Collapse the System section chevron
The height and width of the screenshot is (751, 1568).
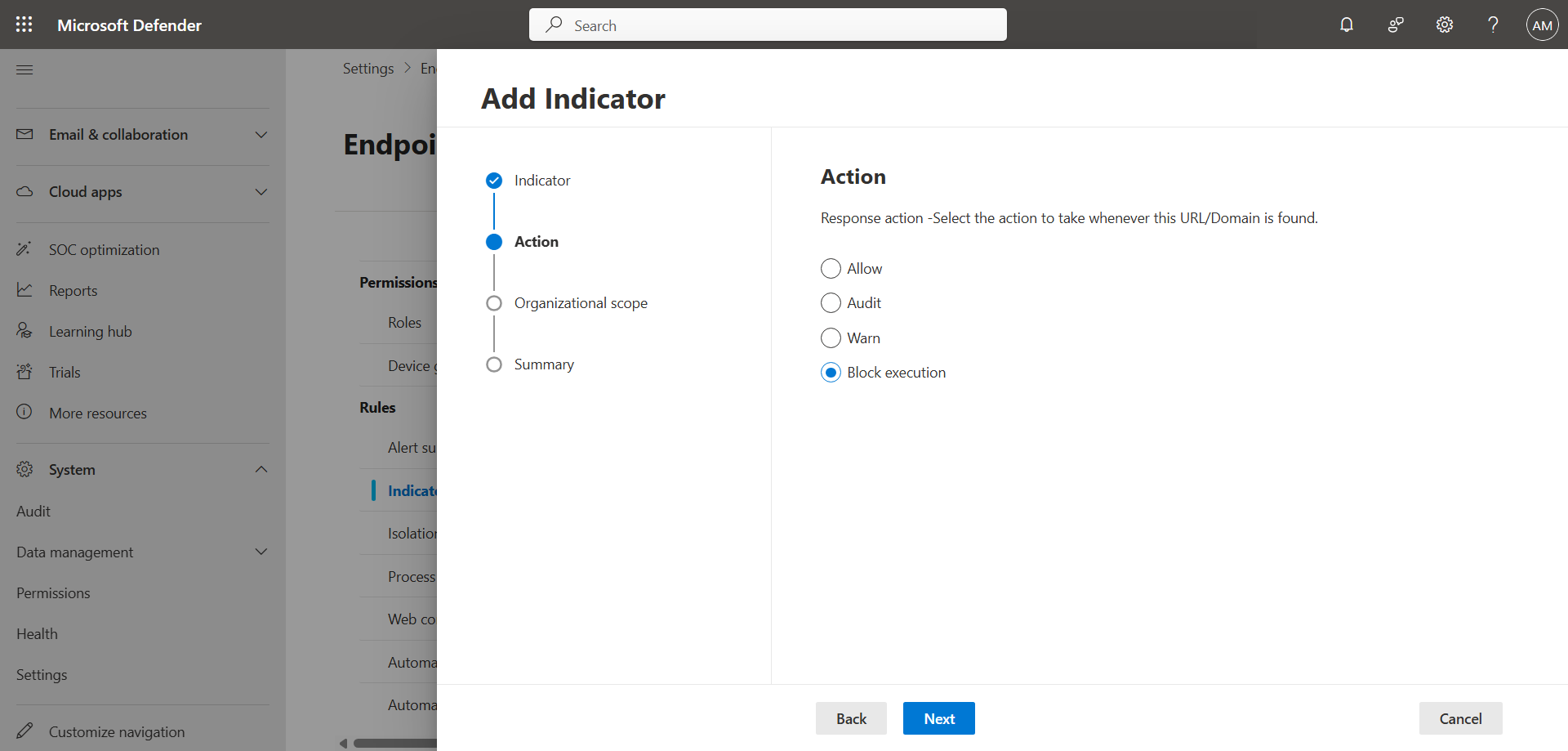[261, 470]
